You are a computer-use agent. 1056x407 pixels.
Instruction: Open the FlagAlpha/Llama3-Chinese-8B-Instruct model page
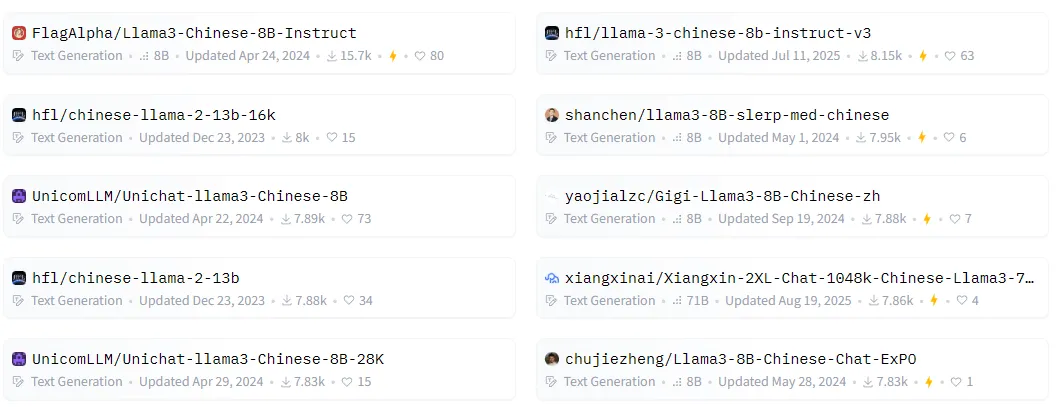click(194, 33)
